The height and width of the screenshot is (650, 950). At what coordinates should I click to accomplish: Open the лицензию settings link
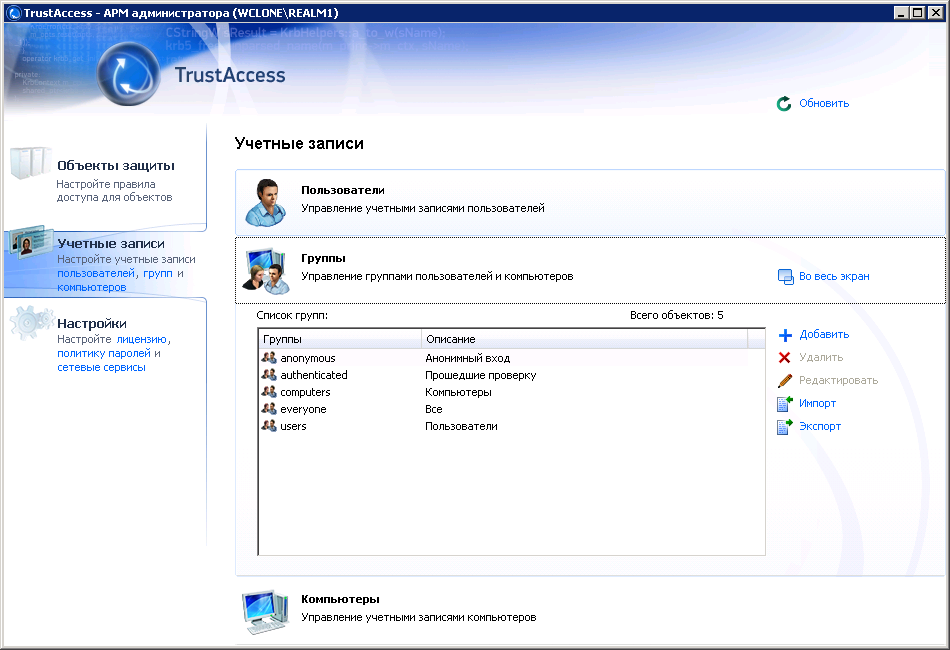click(x=143, y=339)
